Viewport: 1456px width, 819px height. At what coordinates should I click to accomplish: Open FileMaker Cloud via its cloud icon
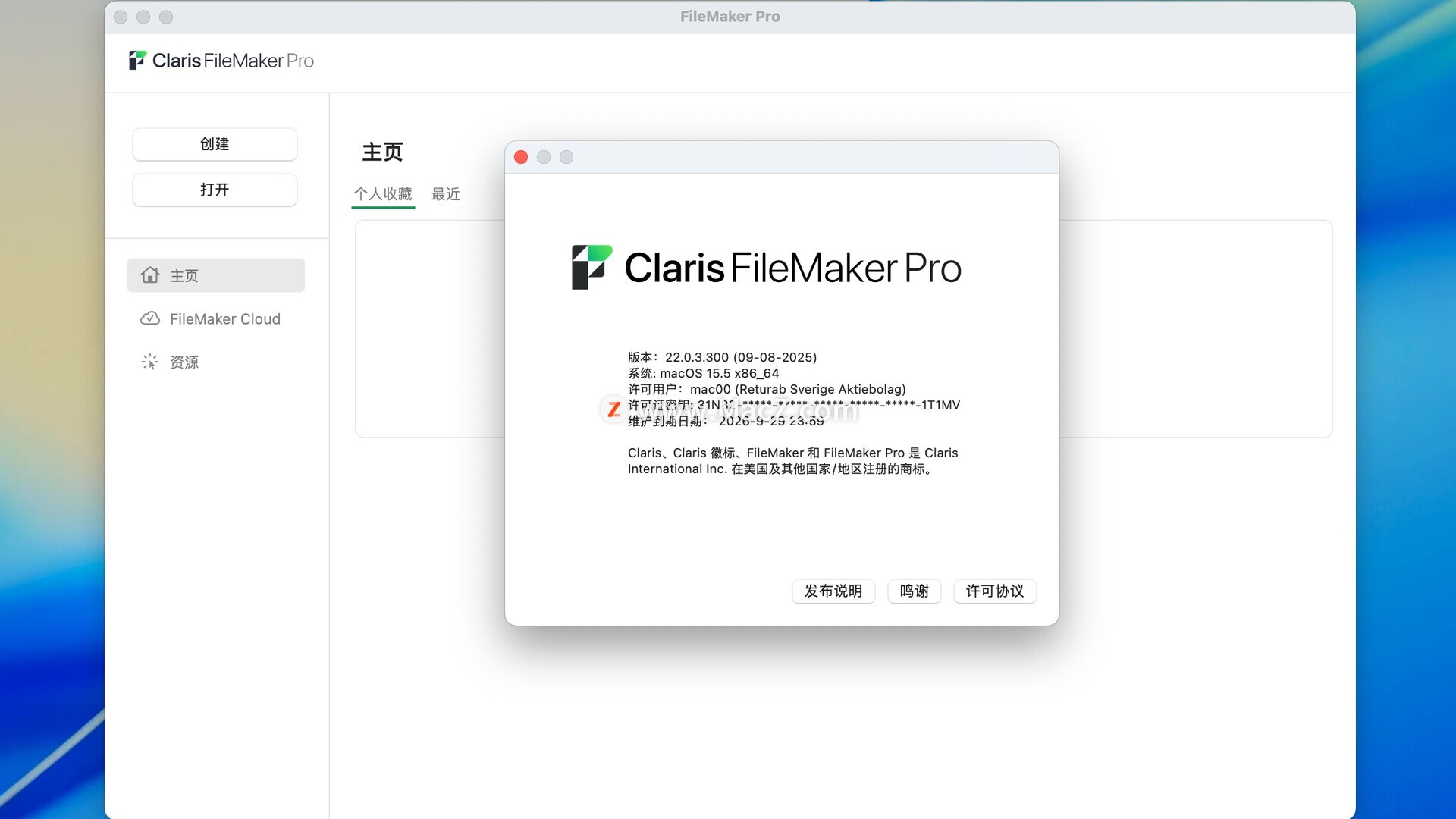coord(150,318)
